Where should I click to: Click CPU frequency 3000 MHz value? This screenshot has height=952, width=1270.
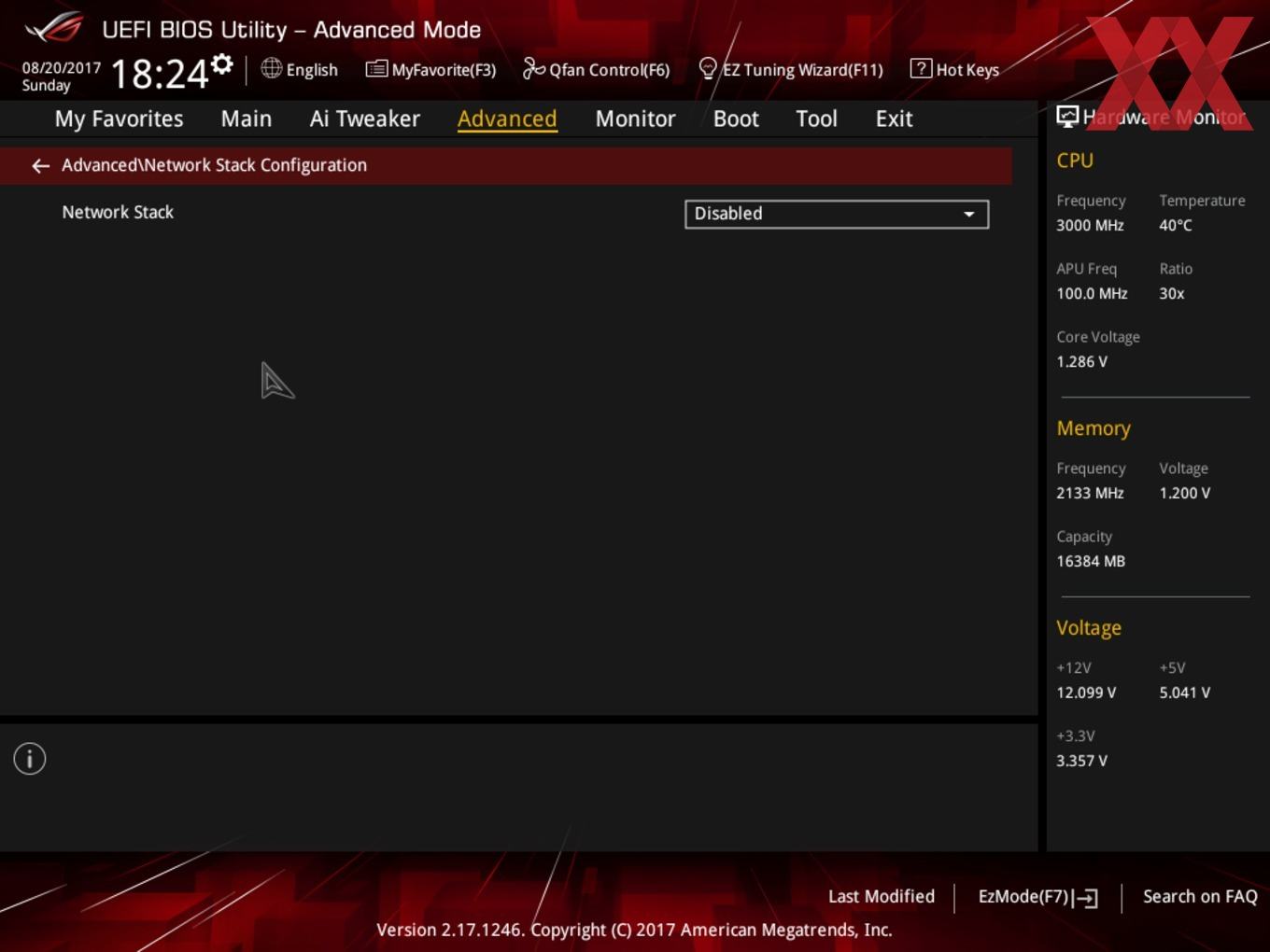click(1090, 225)
